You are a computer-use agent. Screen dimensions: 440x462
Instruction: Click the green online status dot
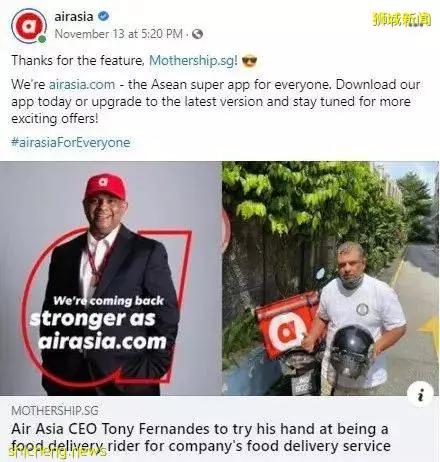tap(42, 39)
